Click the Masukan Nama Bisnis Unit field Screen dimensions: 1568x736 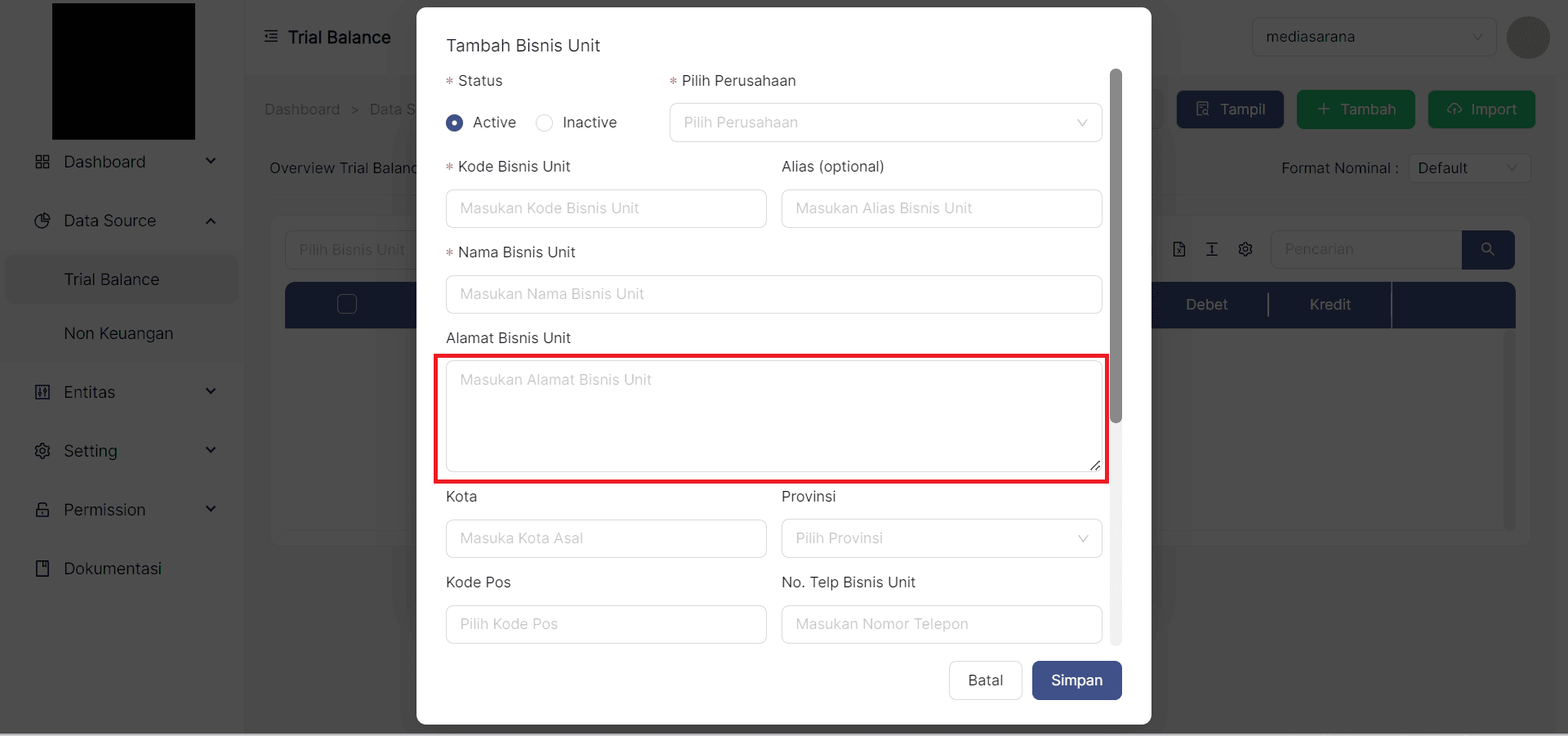pyautogui.click(x=773, y=294)
